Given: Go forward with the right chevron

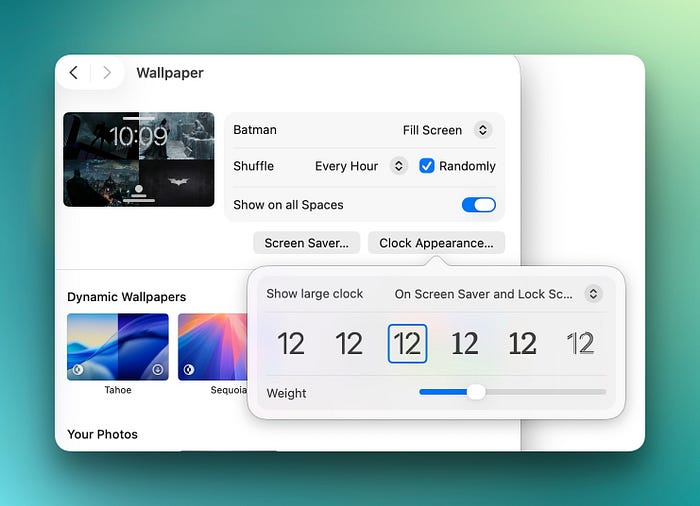Looking at the screenshot, I should pos(107,72).
